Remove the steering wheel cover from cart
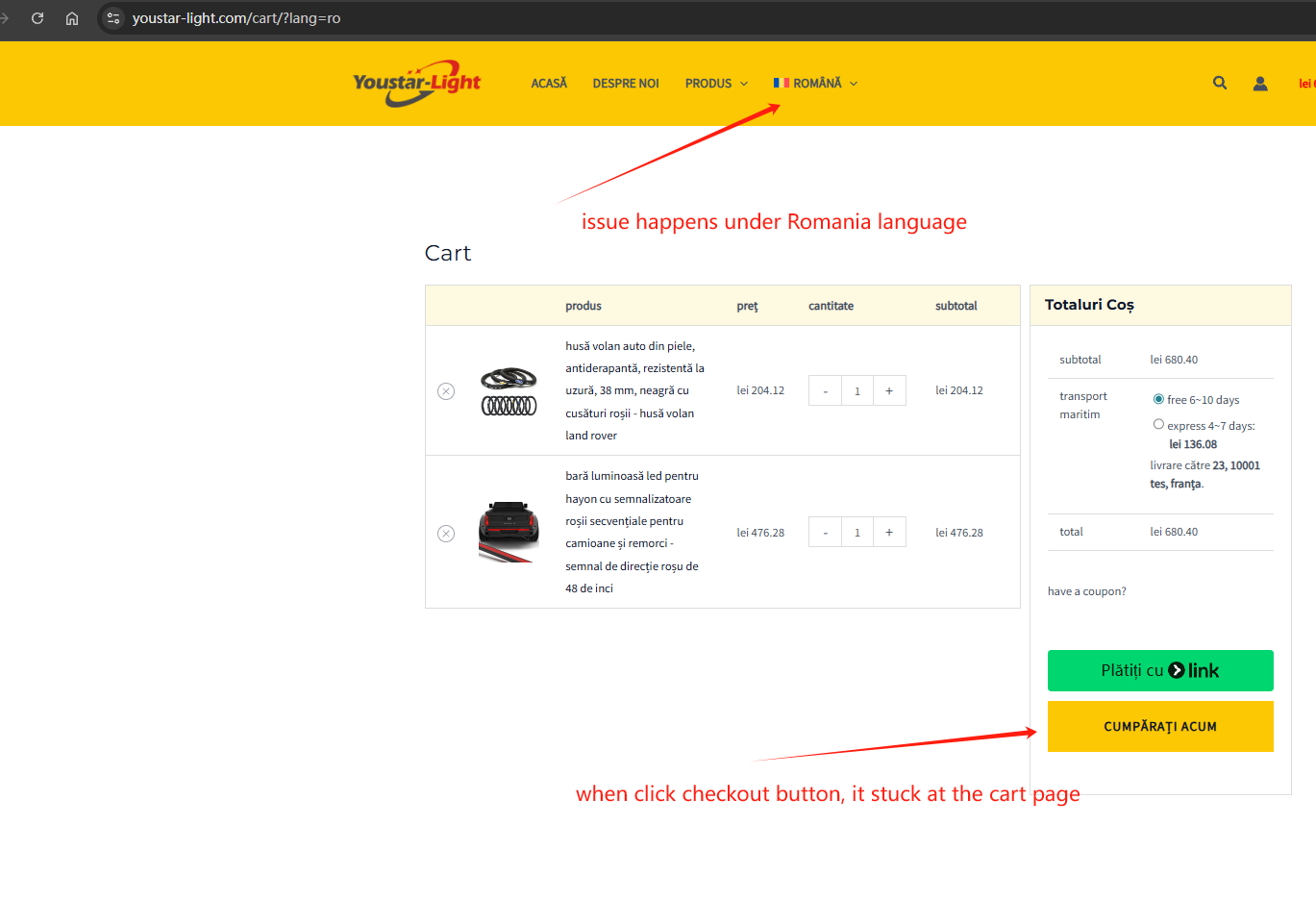The image size is (1316, 900). (446, 391)
